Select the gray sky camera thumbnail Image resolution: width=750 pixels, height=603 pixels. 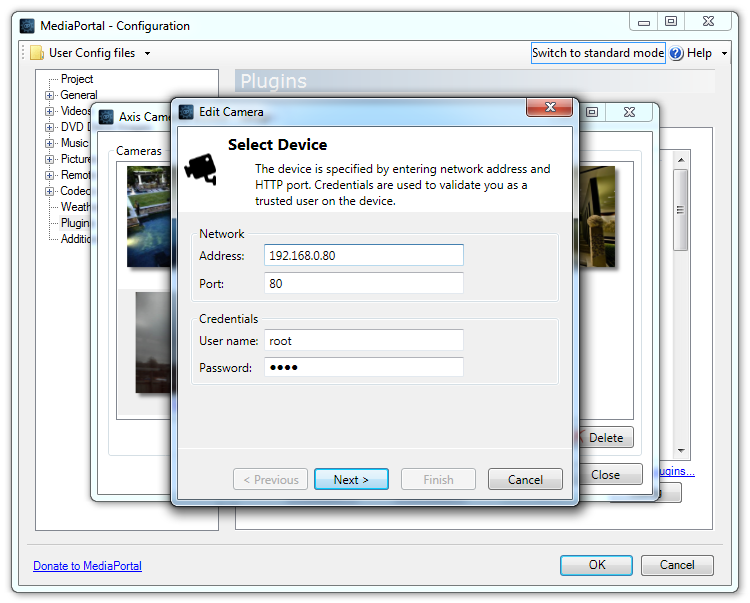click(153, 342)
